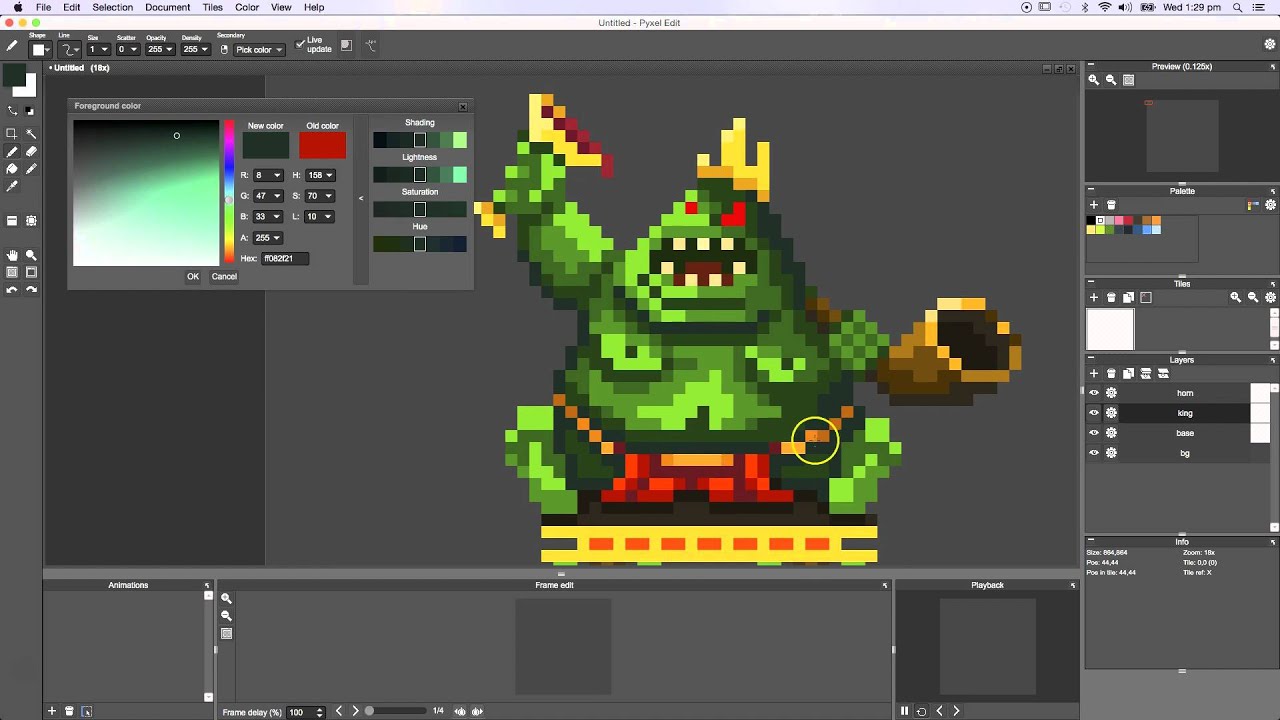Viewport: 1280px width, 720px height.
Task: Select the Eraser tool
Action: pyautogui.click(x=31, y=152)
